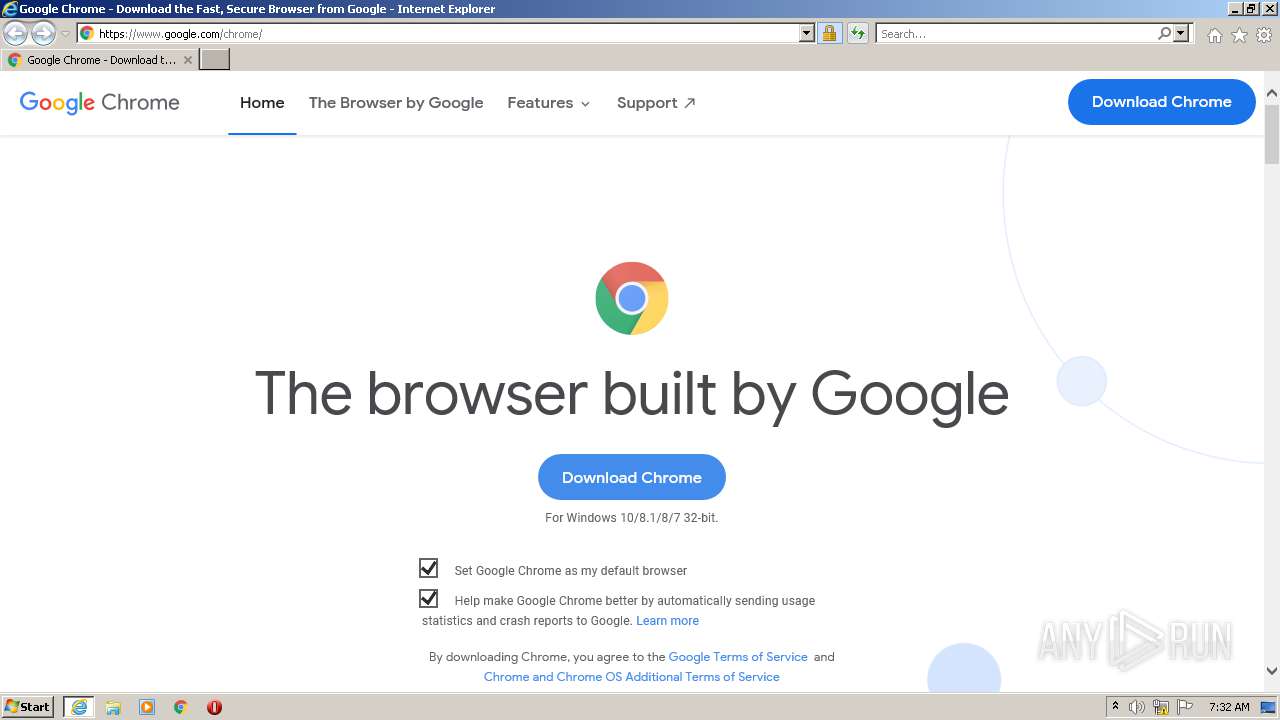Open the search provider dropdown arrow
Viewport: 1280px width, 720px height.
coord(1181,33)
